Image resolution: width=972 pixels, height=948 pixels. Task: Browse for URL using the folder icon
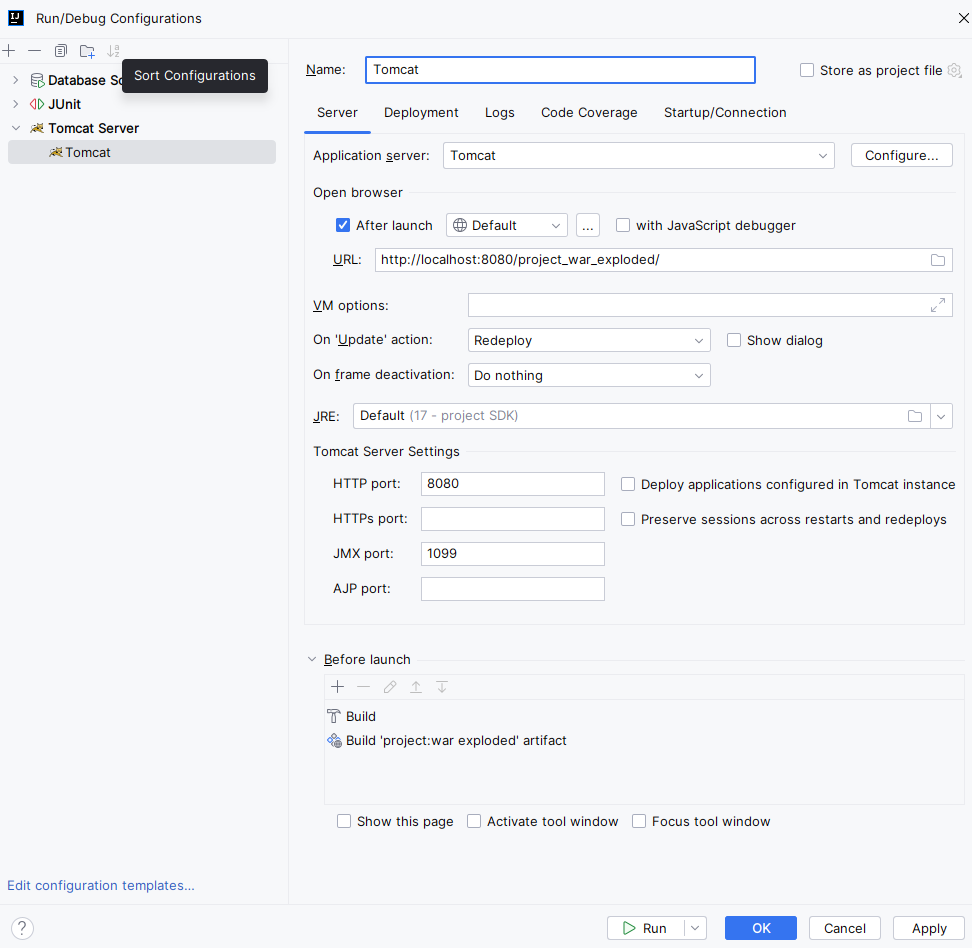tap(938, 260)
